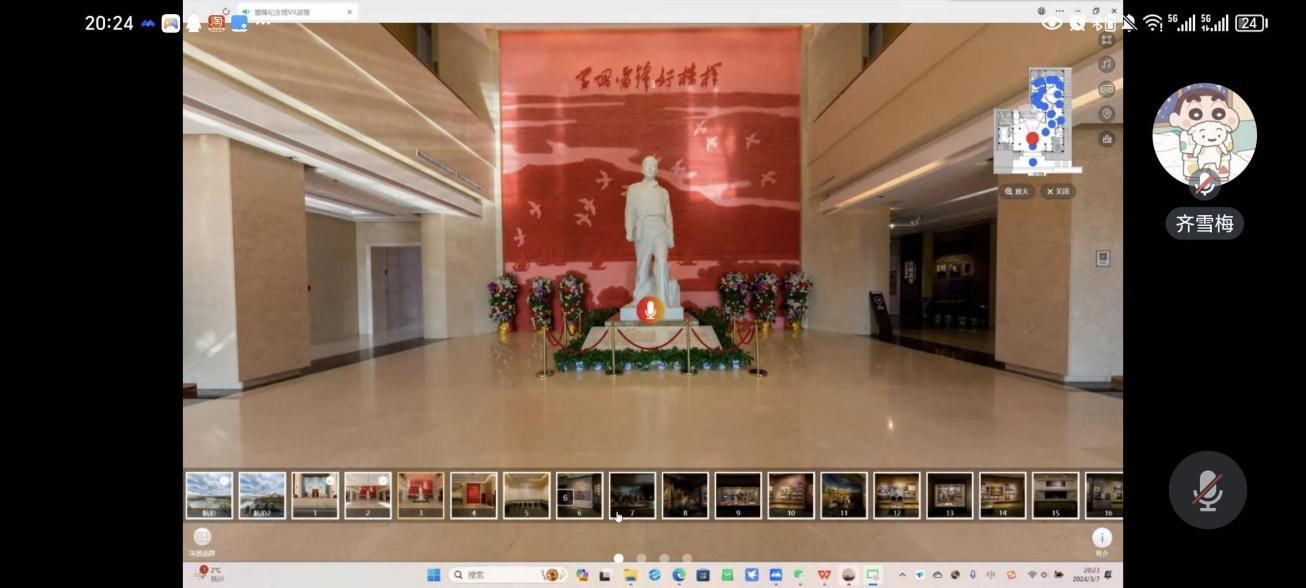This screenshot has width=1306, height=588.
Task: Open the location pin icon on right sidebar
Action: (1106, 114)
